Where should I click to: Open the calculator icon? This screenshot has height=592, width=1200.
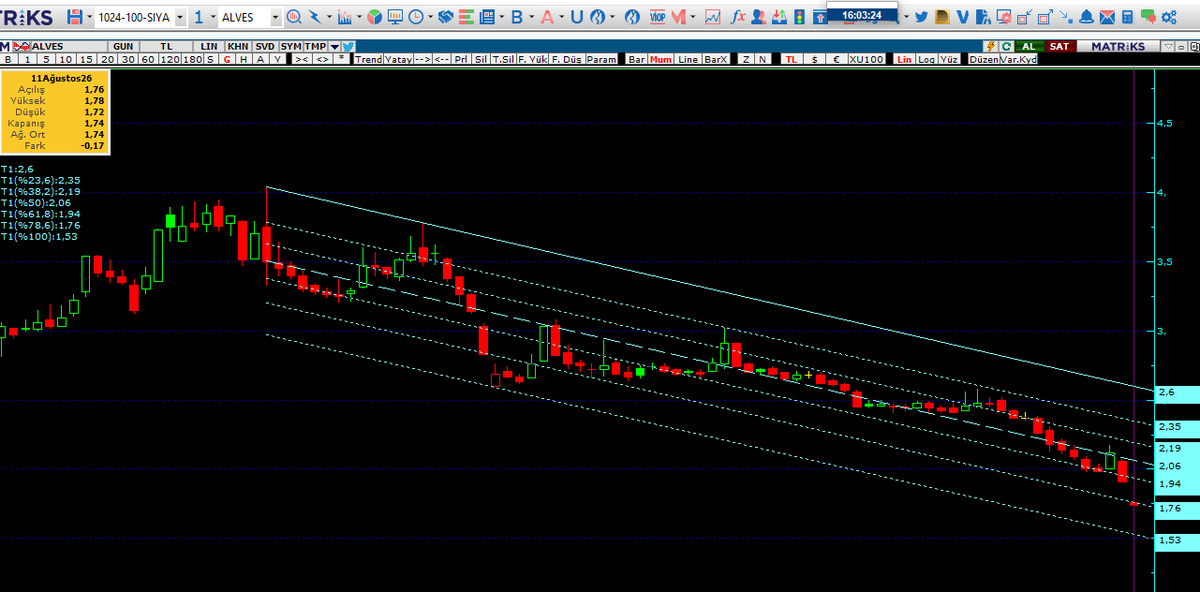coord(1126,17)
